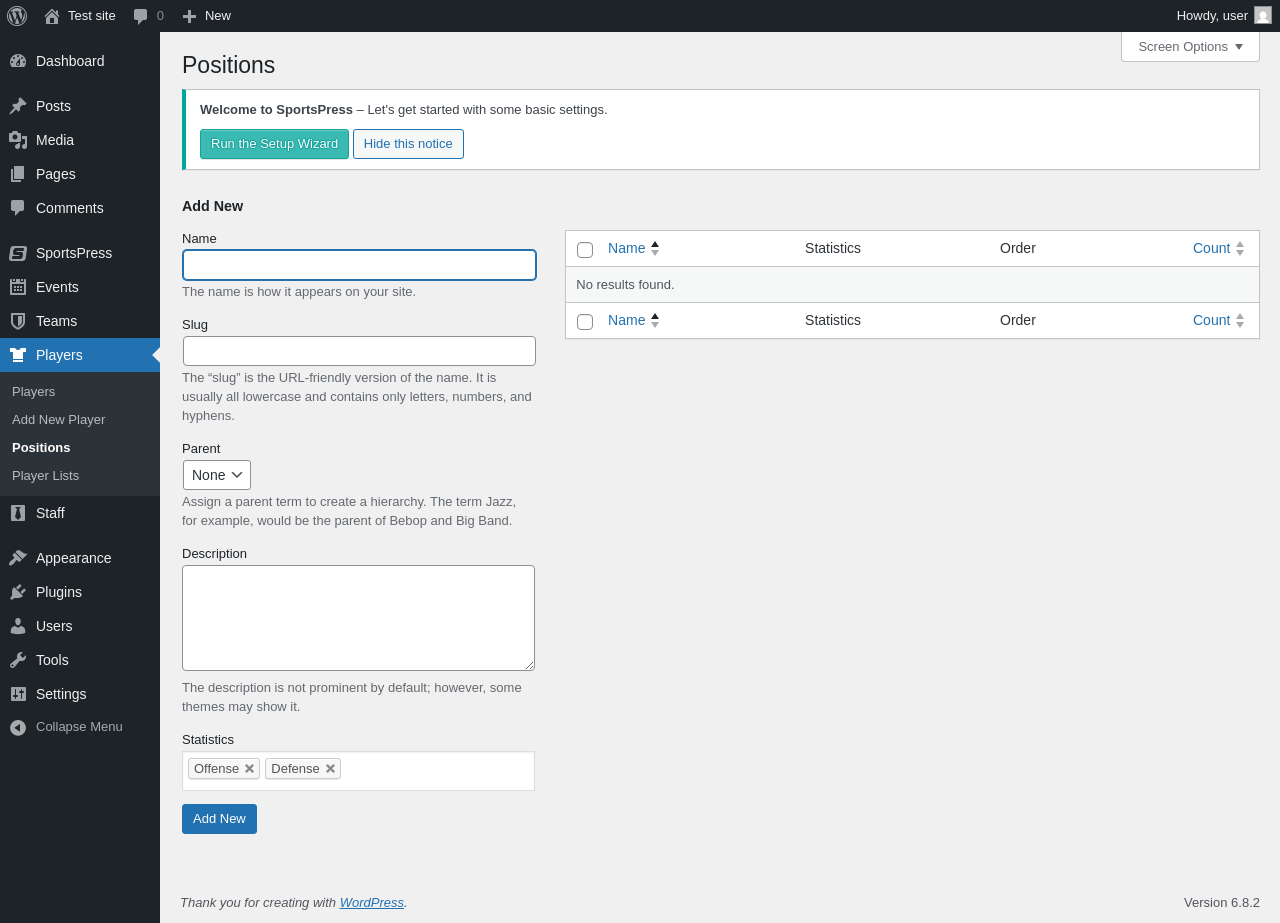The image size is (1280, 923).
Task: Open the comments bubble icon in admin bar
Action: (x=140, y=16)
